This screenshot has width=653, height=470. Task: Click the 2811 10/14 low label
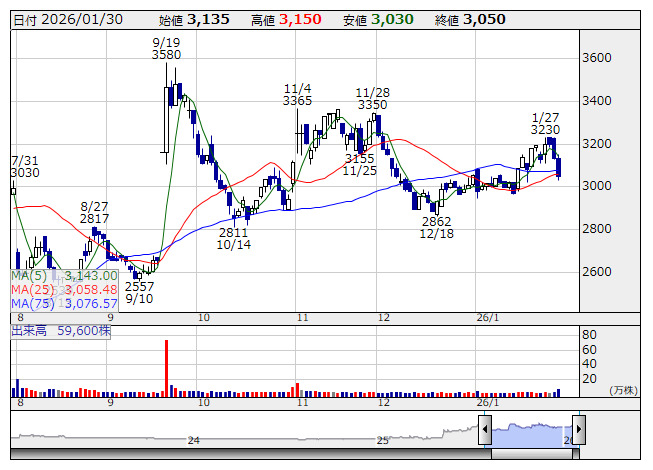(x=234, y=238)
